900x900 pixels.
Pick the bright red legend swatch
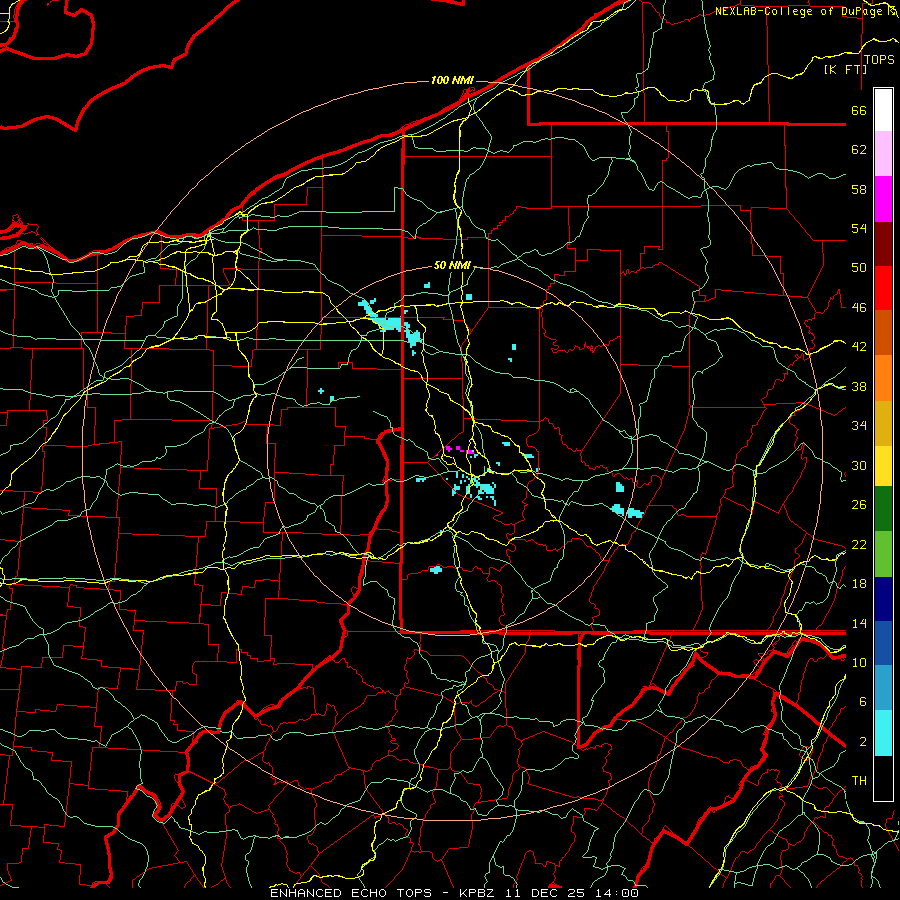tap(883, 288)
